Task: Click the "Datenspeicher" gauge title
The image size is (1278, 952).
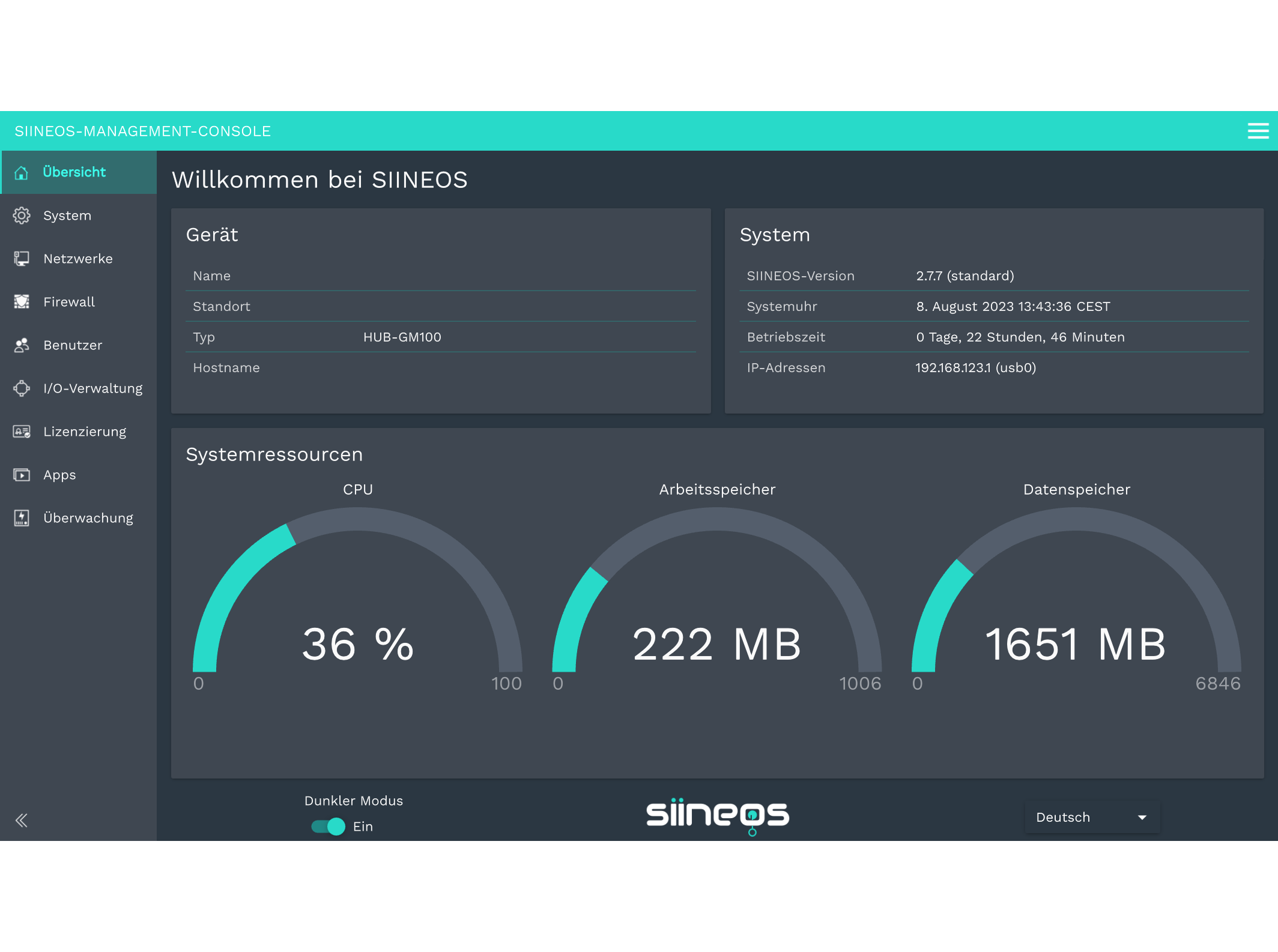Action: tap(1077, 490)
